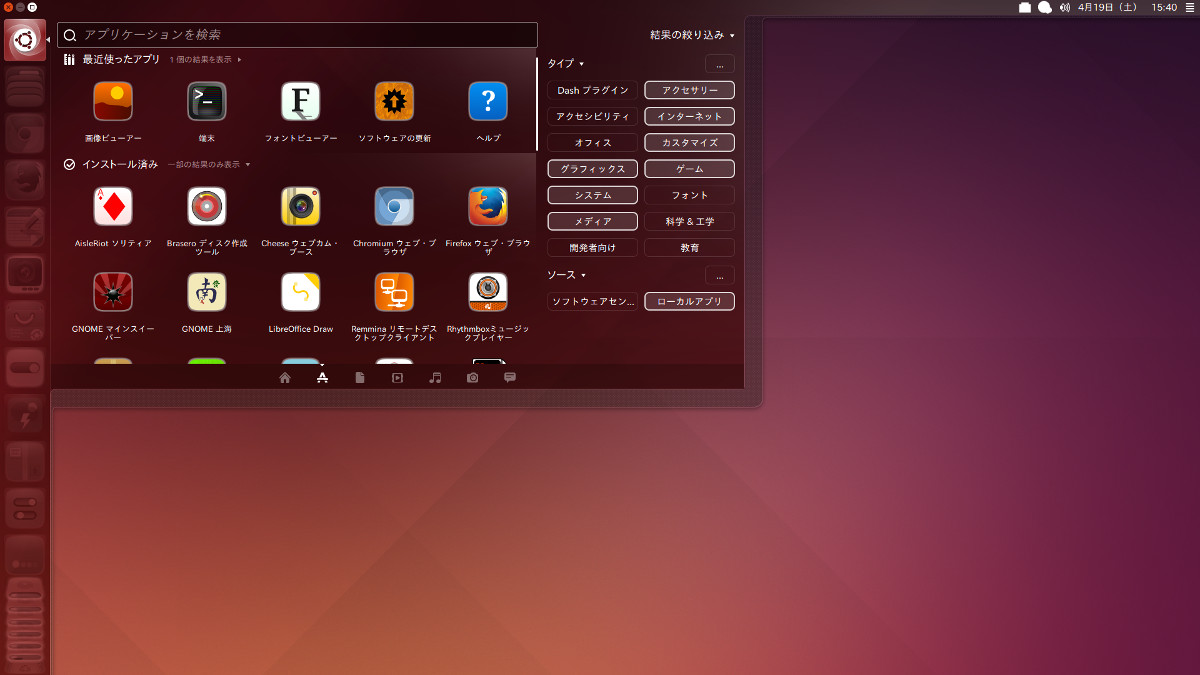Collapse the 結果の絞り込み filter panel
Screen dimensions: 1200x675
coord(692,35)
